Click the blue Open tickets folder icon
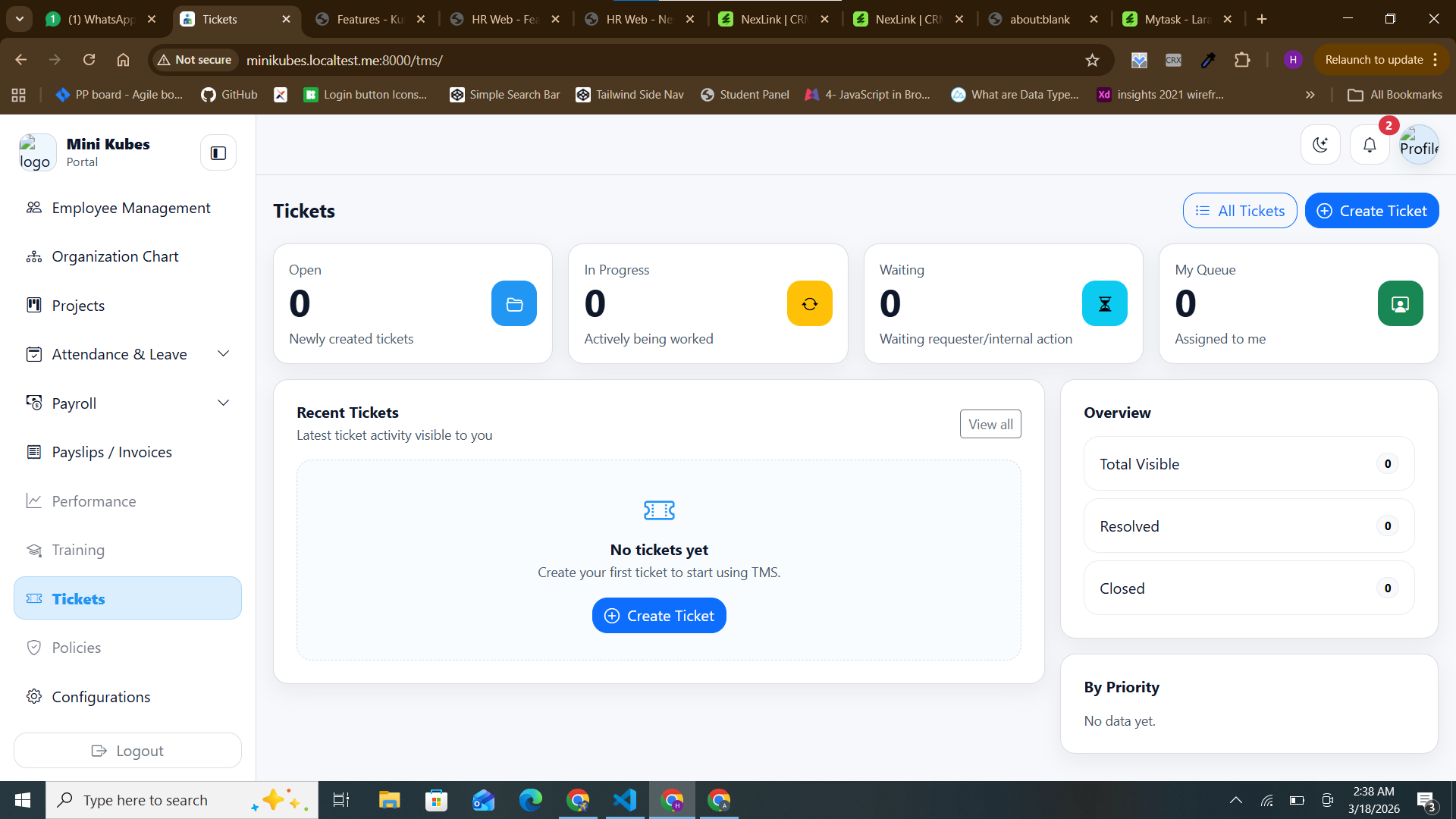This screenshot has height=819, width=1456. 514,304
